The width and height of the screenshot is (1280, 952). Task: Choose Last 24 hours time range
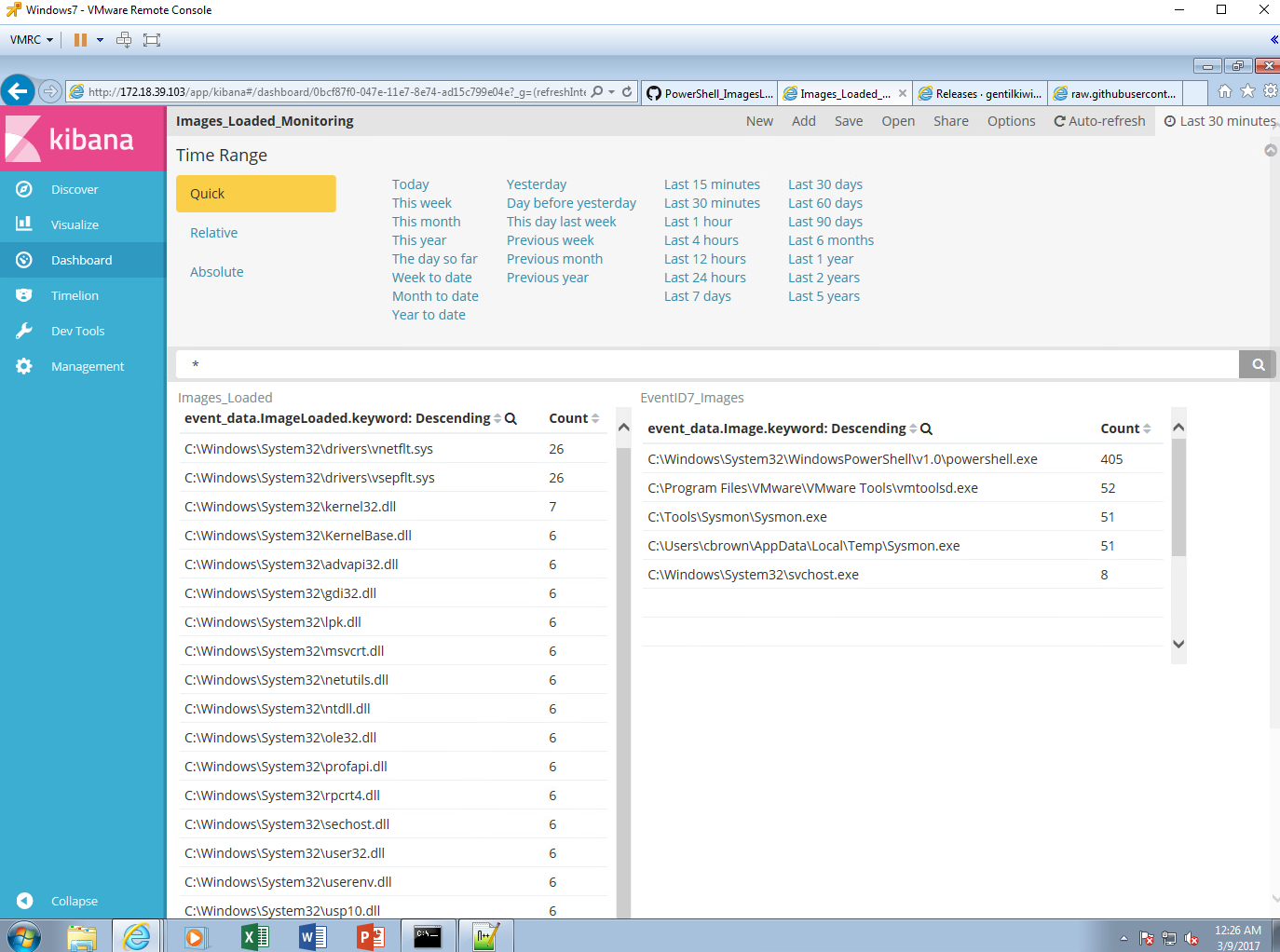point(705,278)
